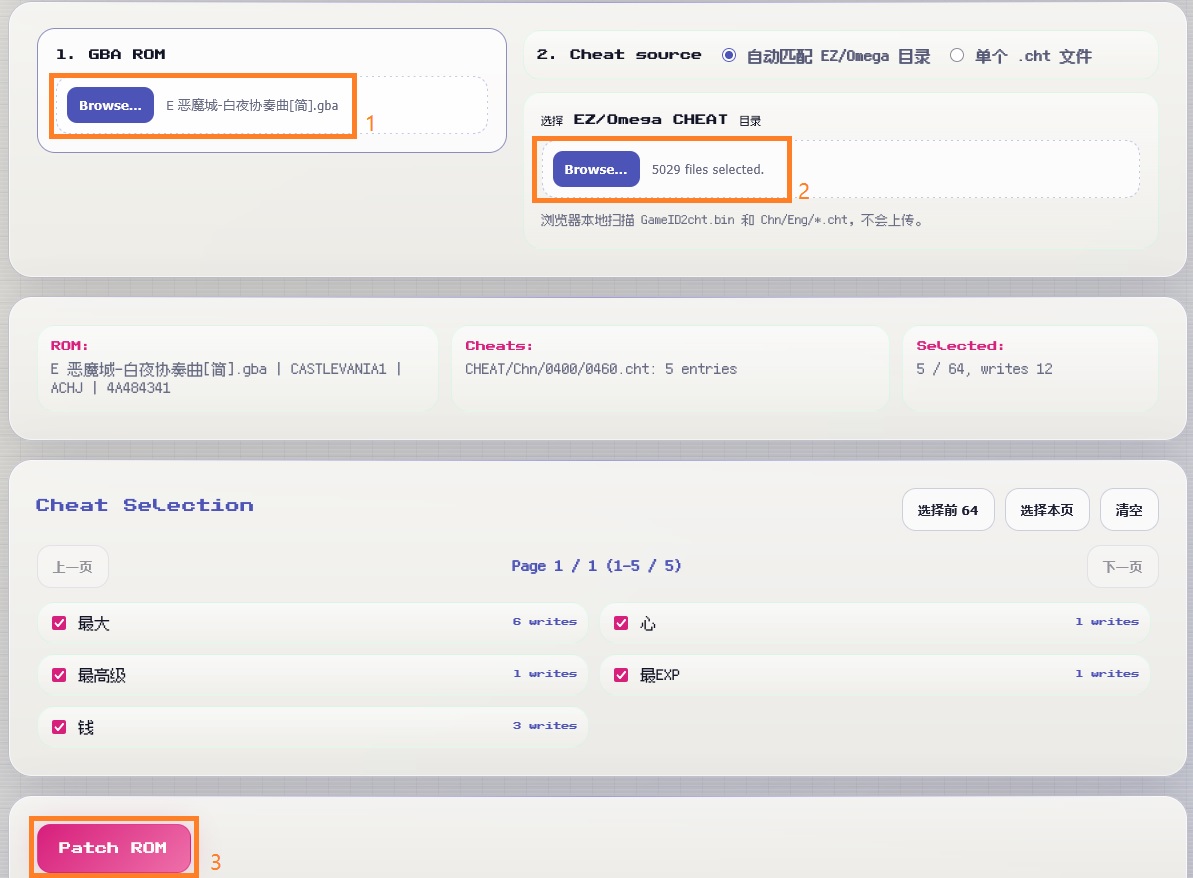1193x878 pixels.
Task: Uncheck the 最大 cheat checkbox
Action: click(x=59, y=623)
